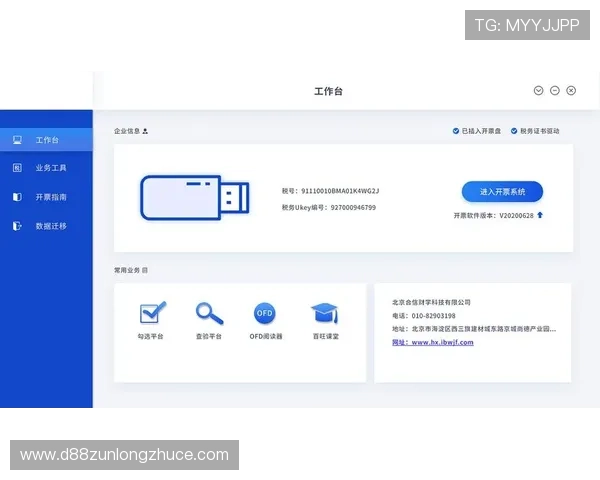This screenshot has width=600, height=480.
Task: Click the 工作台 window title
Action: point(328,91)
